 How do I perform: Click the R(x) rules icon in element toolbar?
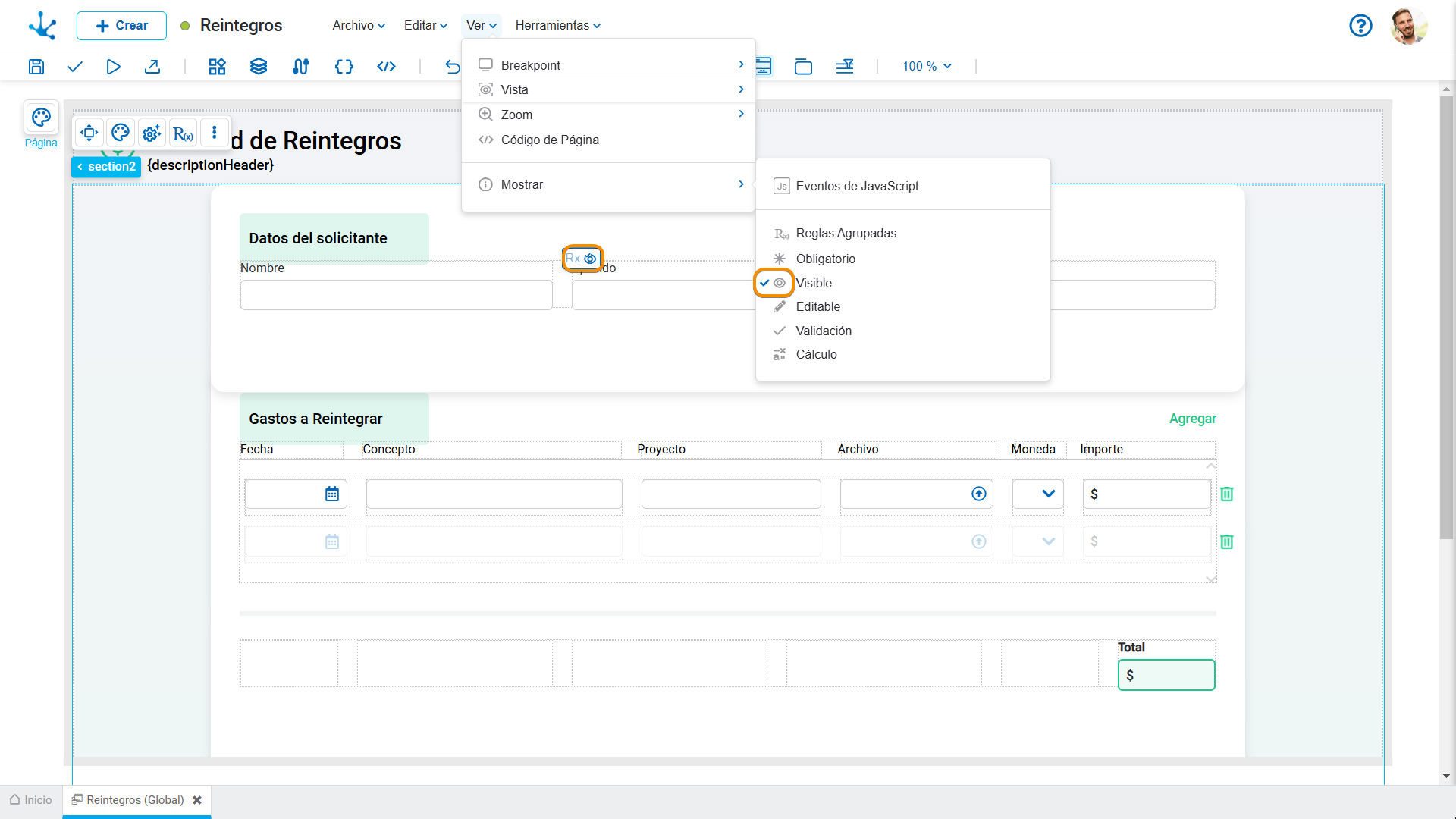(x=183, y=133)
